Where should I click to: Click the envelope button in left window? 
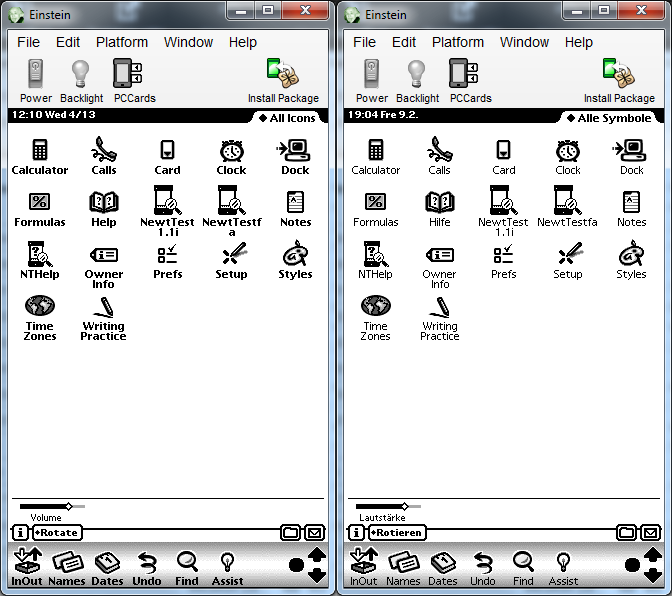[315, 533]
